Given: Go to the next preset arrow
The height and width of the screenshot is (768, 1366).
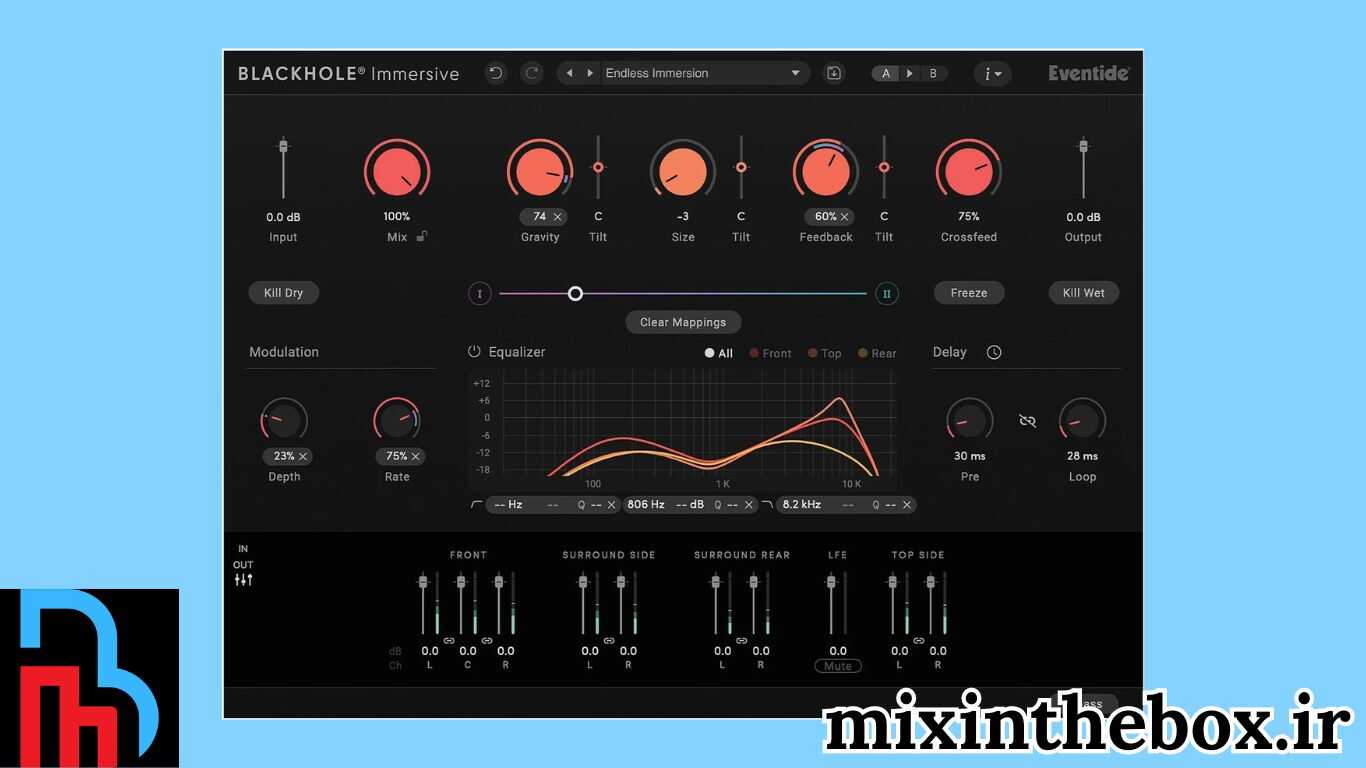Looking at the screenshot, I should [x=590, y=73].
